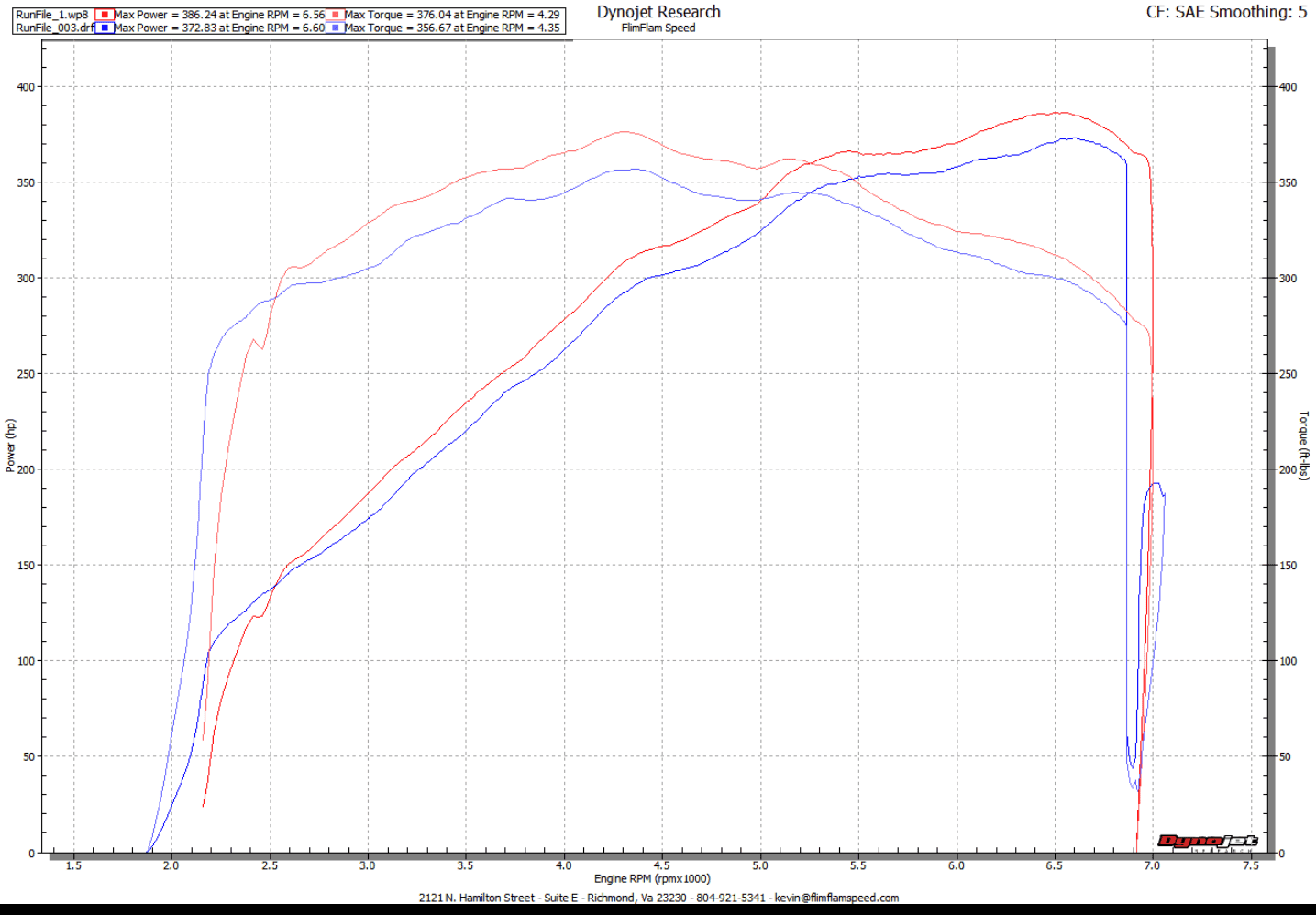This screenshot has height=915, width=1316.
Task: Click the 350 tick on the Torque axis
Action: tap(1288, 182)
